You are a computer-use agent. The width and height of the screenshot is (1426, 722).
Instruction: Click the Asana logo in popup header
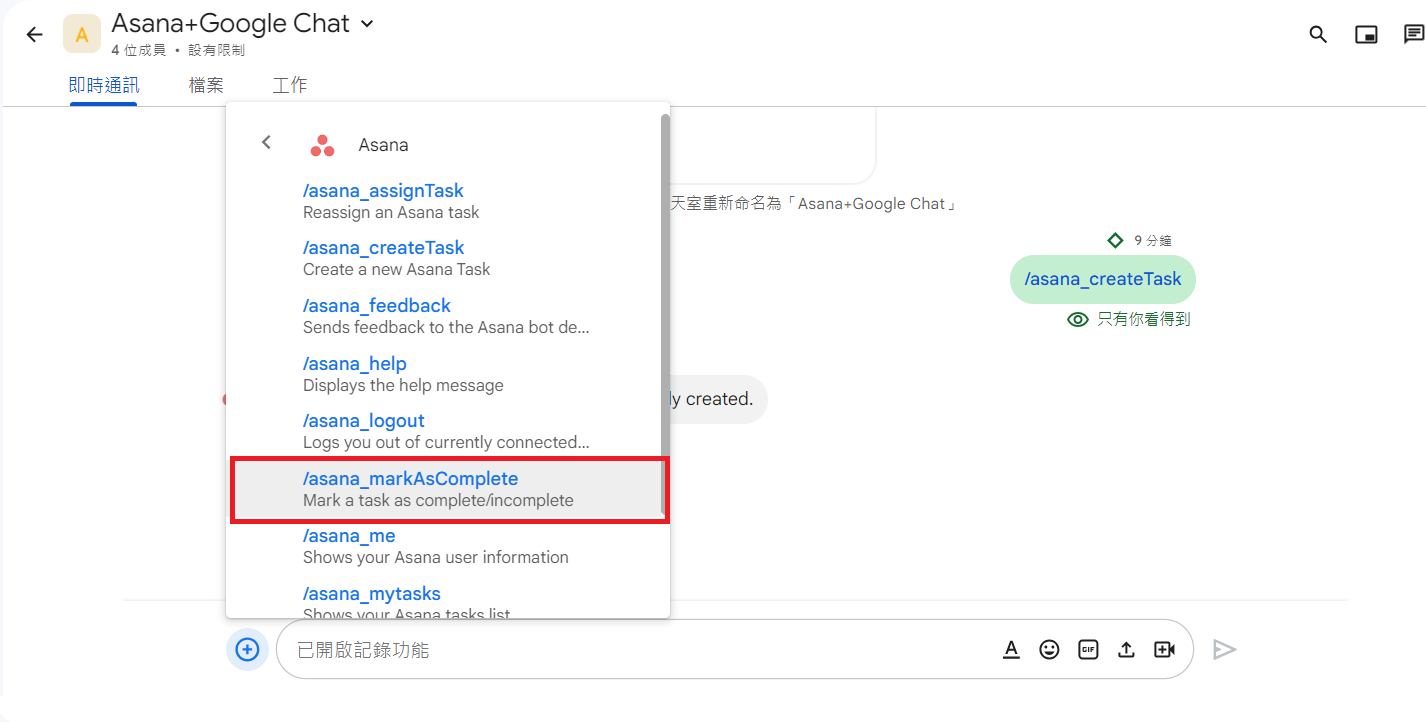[x=322, y=145]
